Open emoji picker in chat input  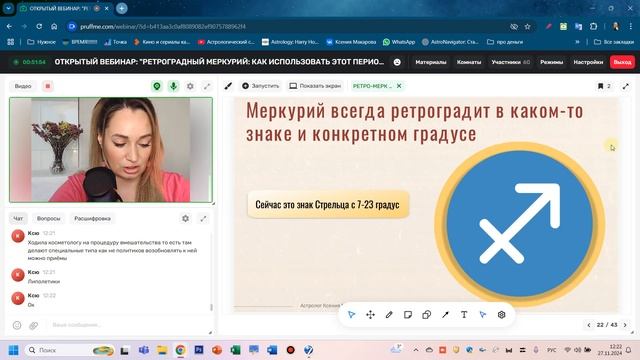[17, 325]
